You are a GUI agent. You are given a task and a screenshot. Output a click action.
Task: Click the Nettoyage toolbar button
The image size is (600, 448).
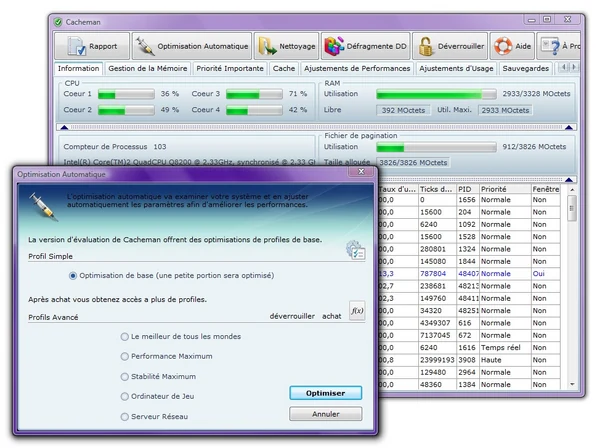(x=286, y=46)
